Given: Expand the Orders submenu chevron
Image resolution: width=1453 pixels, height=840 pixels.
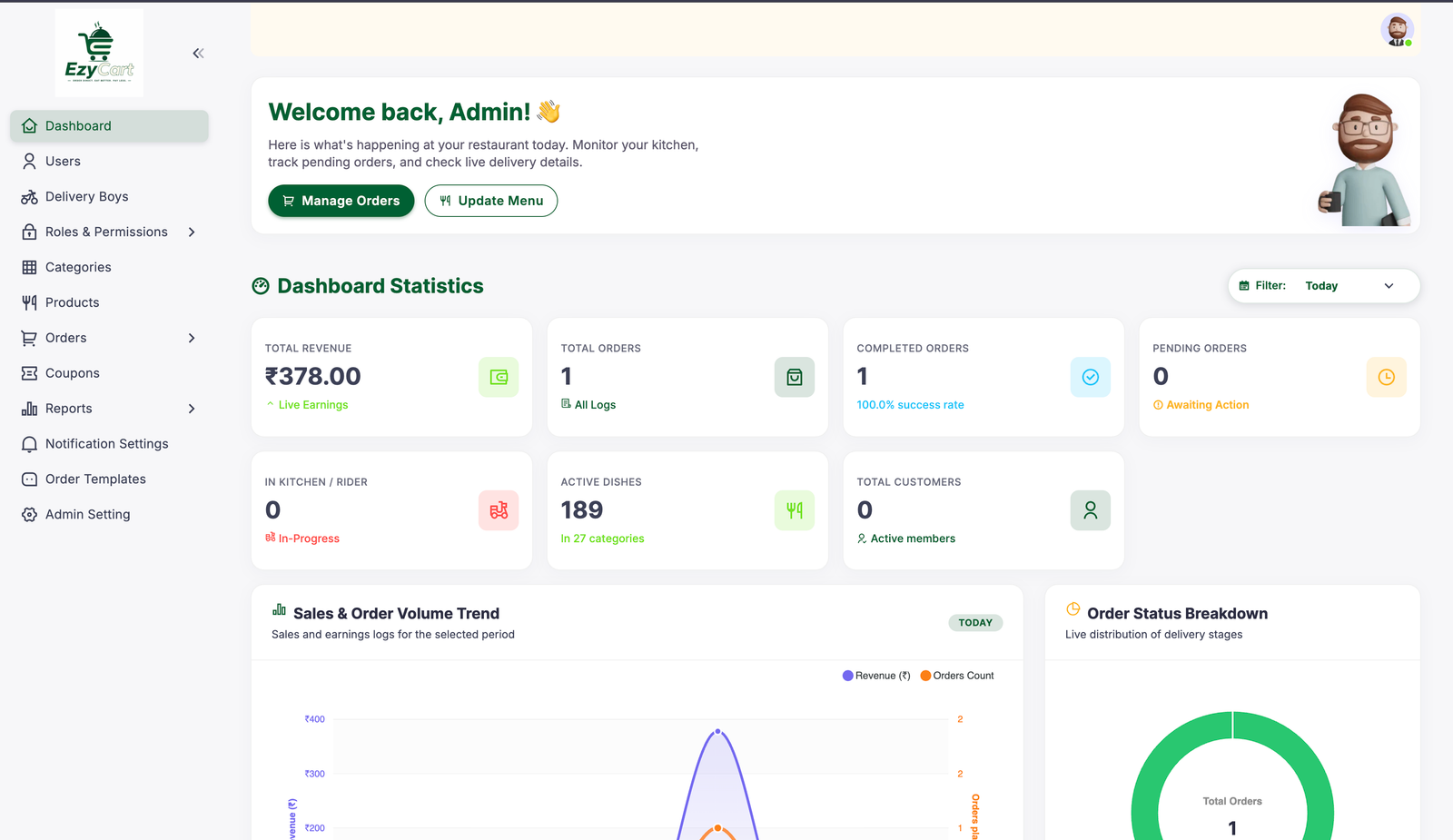Looking at the screenshot, I should 192,338.
